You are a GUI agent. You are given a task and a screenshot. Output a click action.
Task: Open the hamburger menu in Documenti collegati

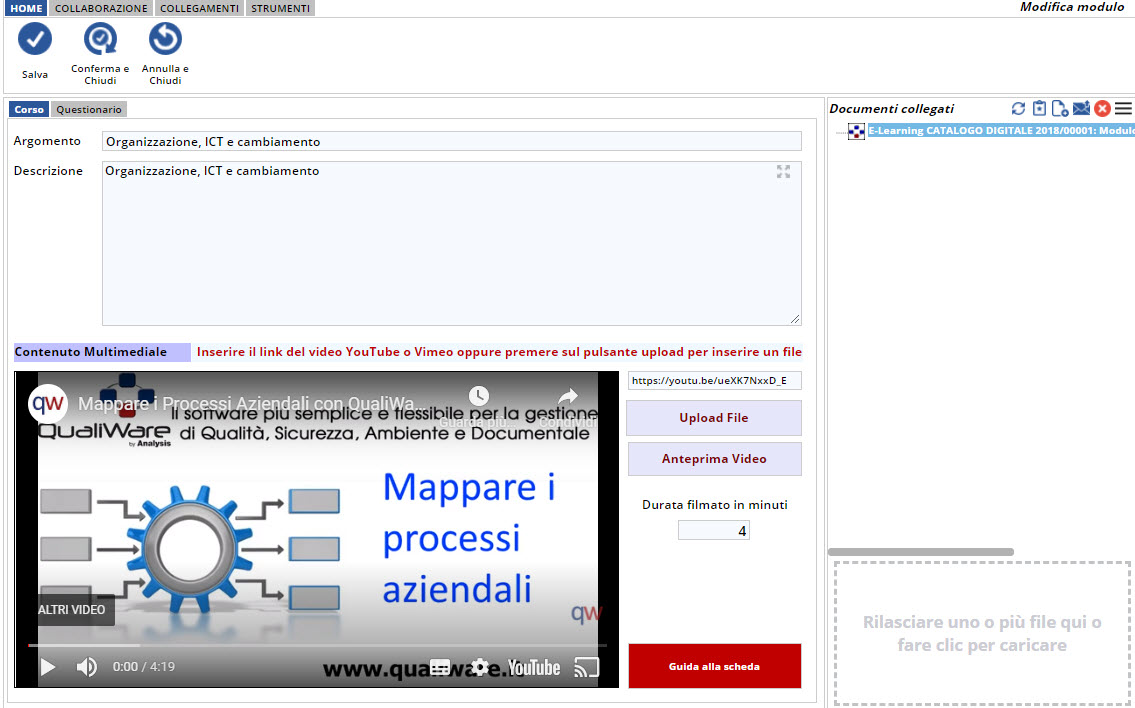[x=1123, y=109]
